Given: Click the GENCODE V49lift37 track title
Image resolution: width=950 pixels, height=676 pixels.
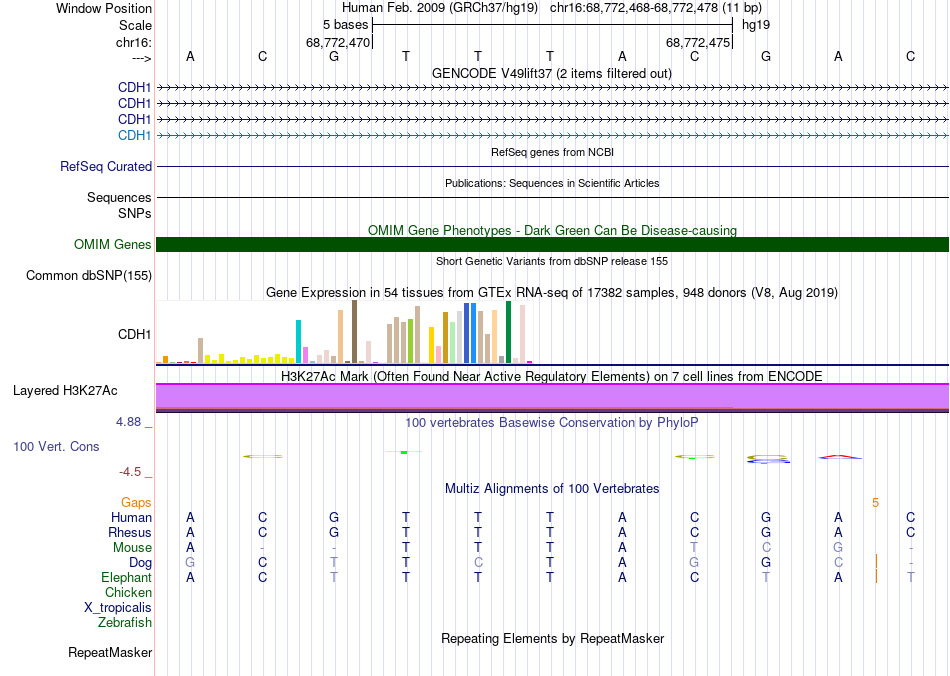Looking at the screenshot, I should (x=551, y=74).
